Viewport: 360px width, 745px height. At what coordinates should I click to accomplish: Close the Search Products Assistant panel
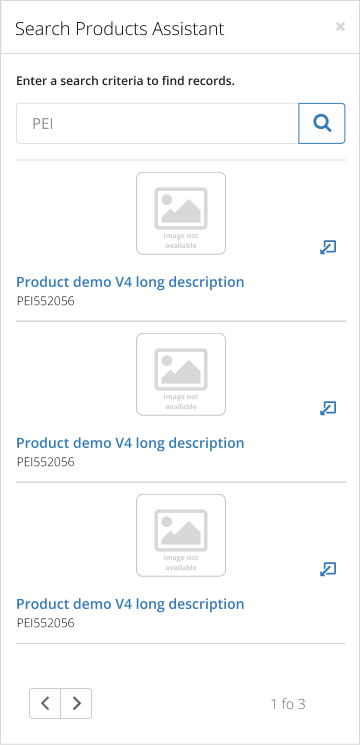click(340, 27)
